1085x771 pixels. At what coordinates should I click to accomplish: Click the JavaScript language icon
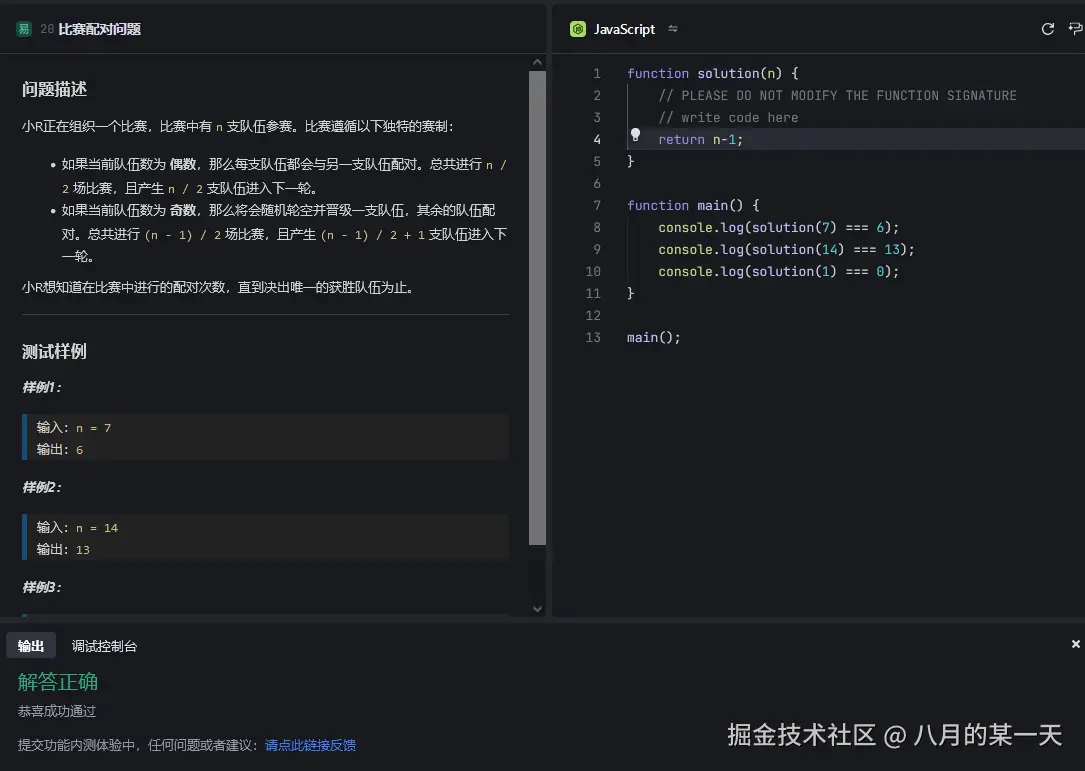point(578,29)
